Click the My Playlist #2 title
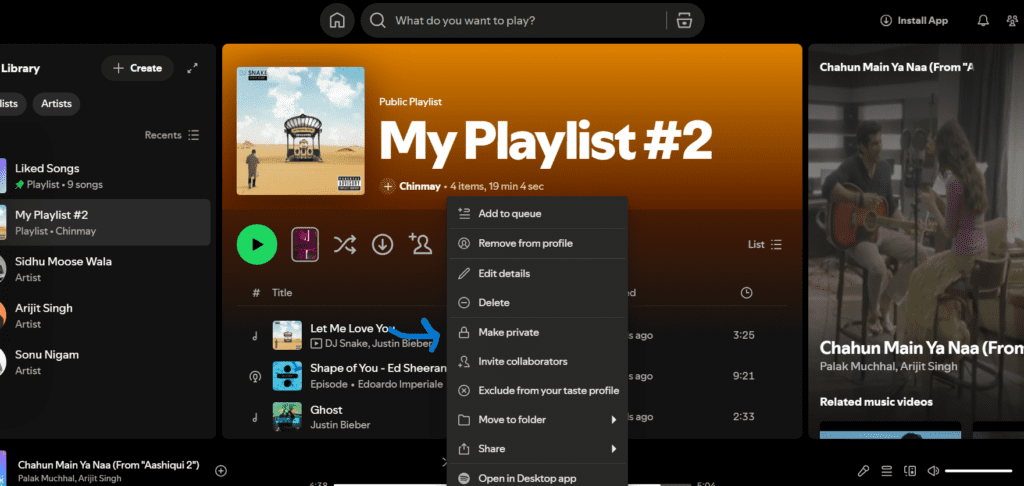The width and height of the screenshot is (1024, 486). (x=545, y=142)
